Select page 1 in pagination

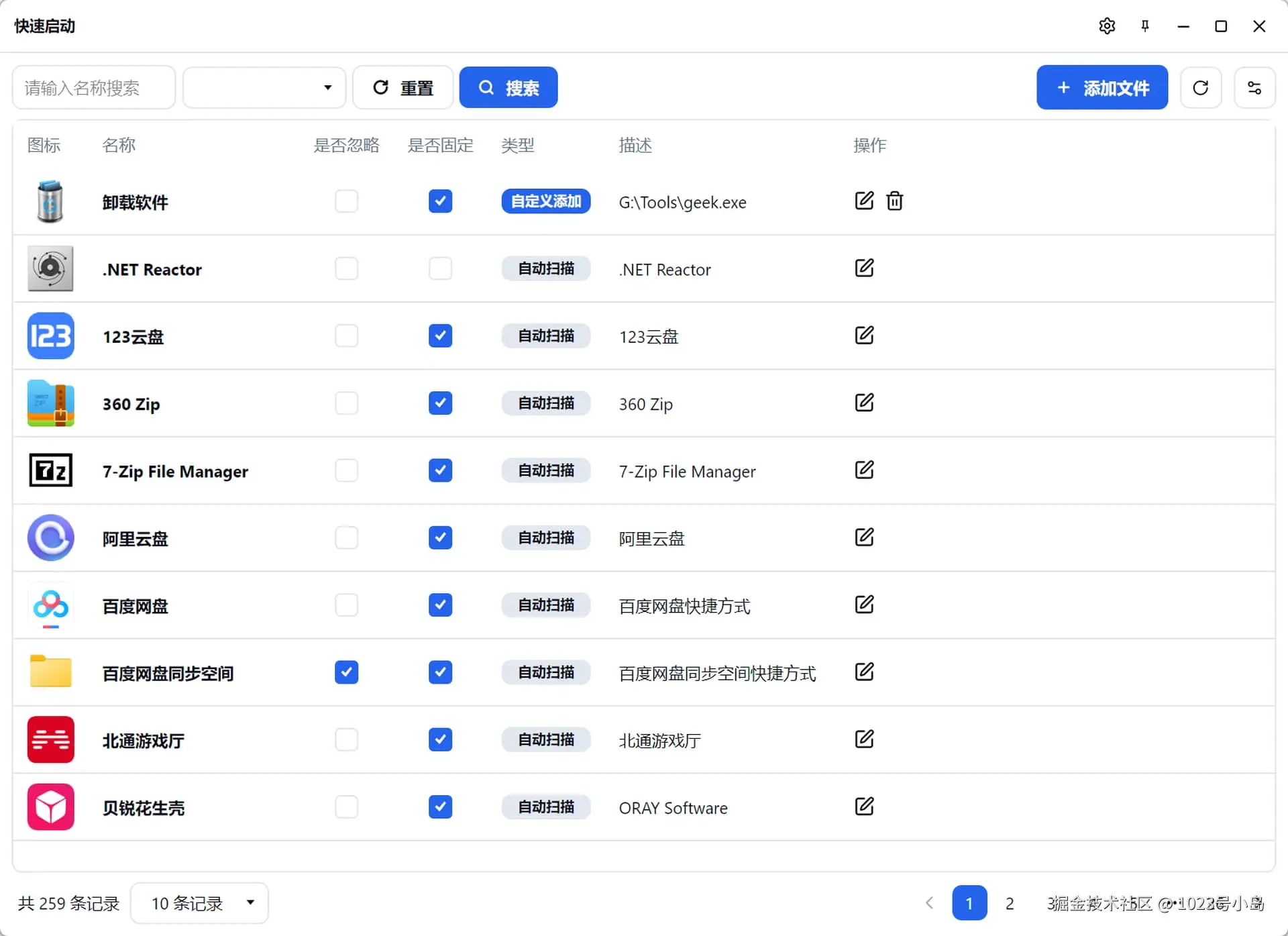point(969,903)
